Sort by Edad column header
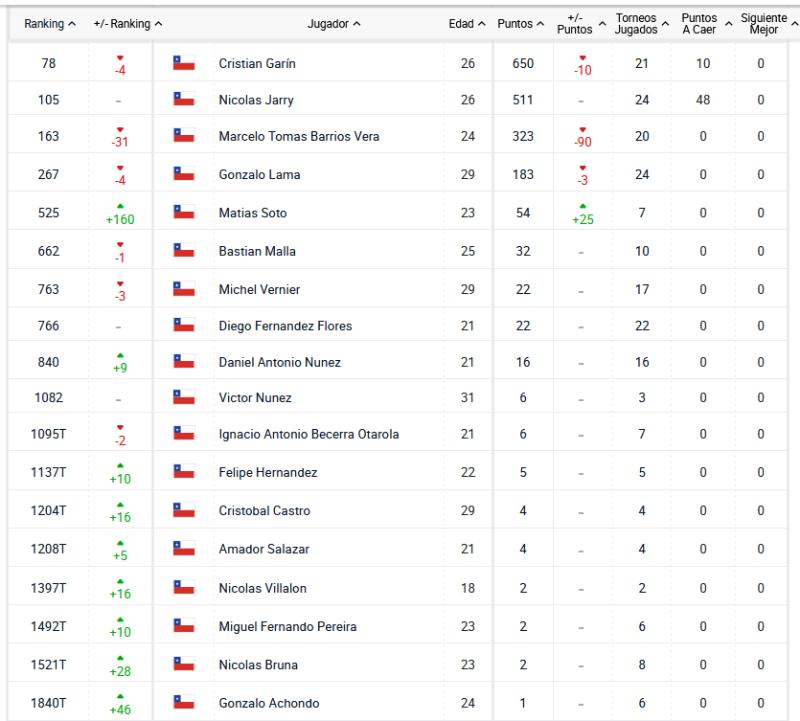Screen dimensions: 800x721 [467, 23]
